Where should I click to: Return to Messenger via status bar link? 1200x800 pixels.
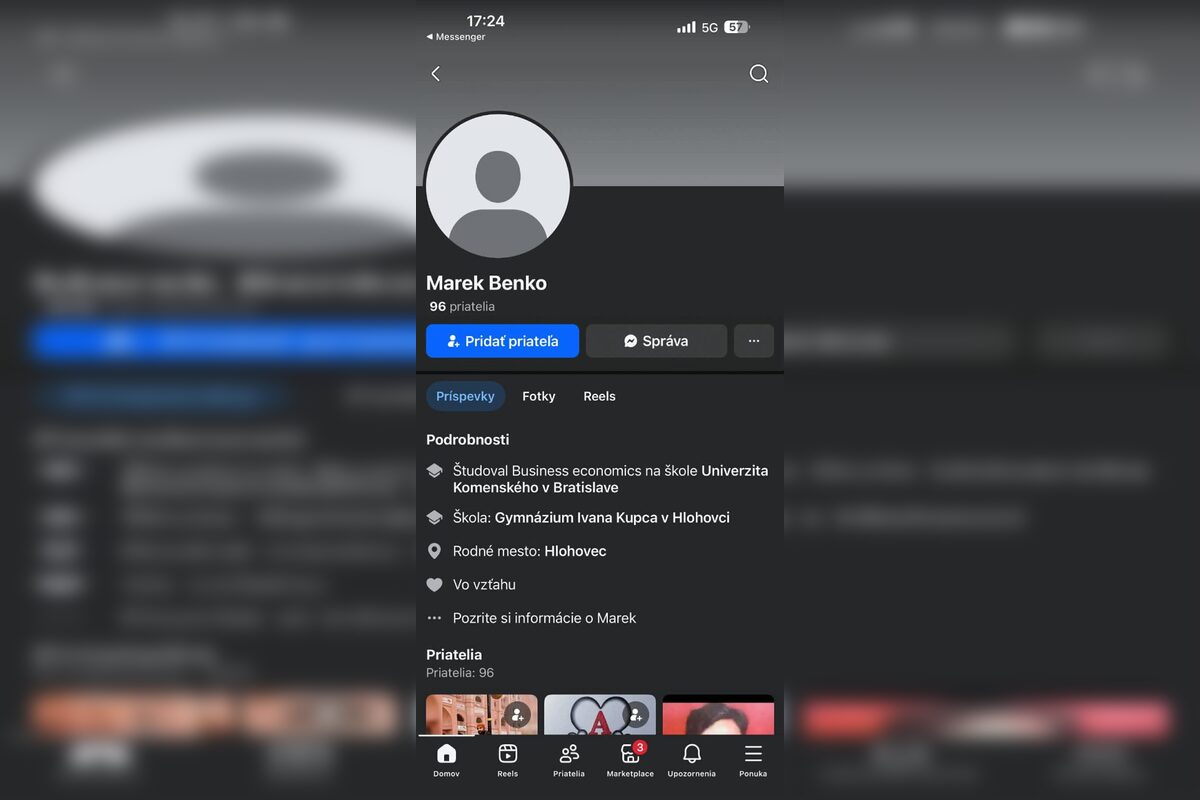456,37
